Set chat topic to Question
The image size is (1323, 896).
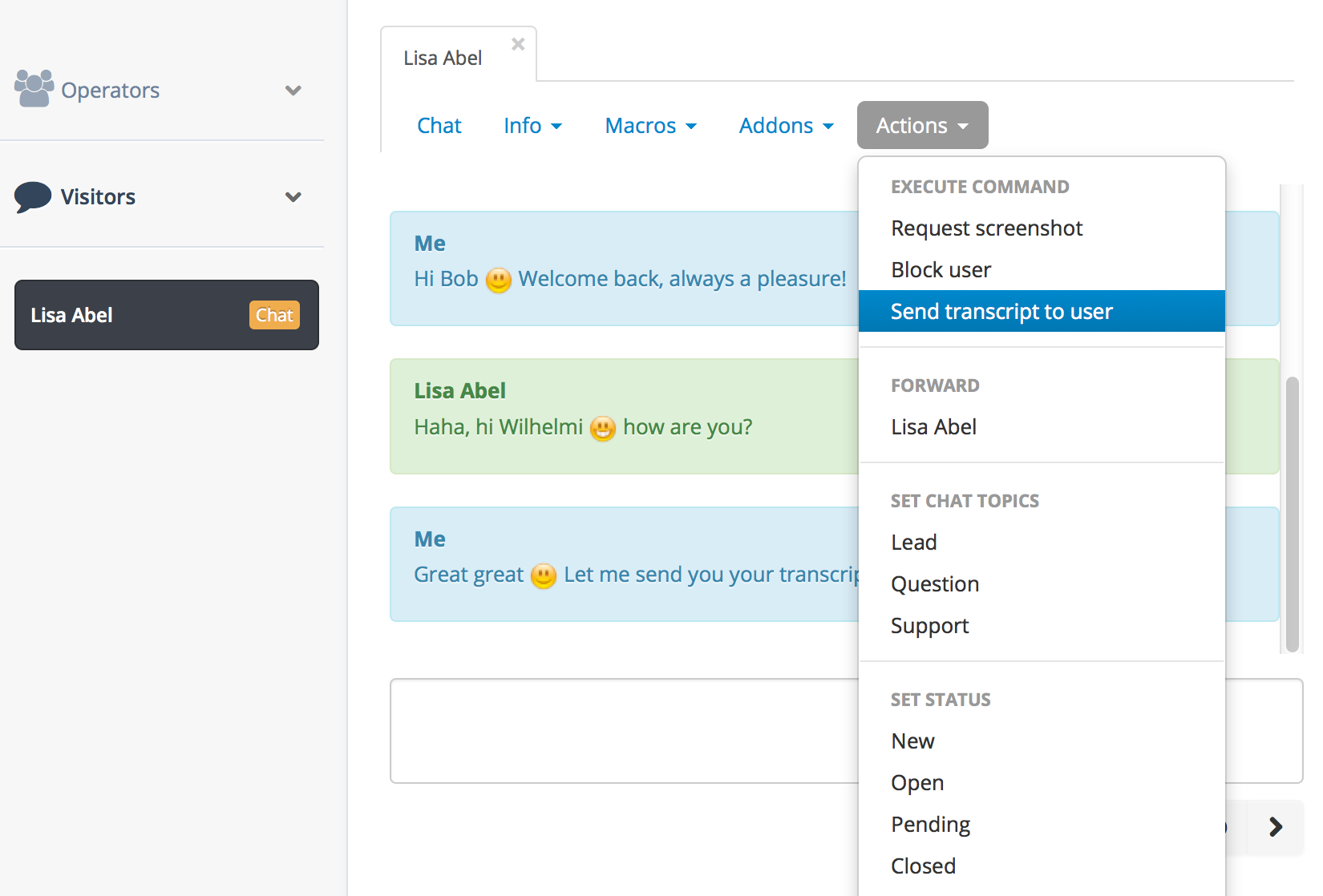pyautogui.click(x=1042, y=584)
